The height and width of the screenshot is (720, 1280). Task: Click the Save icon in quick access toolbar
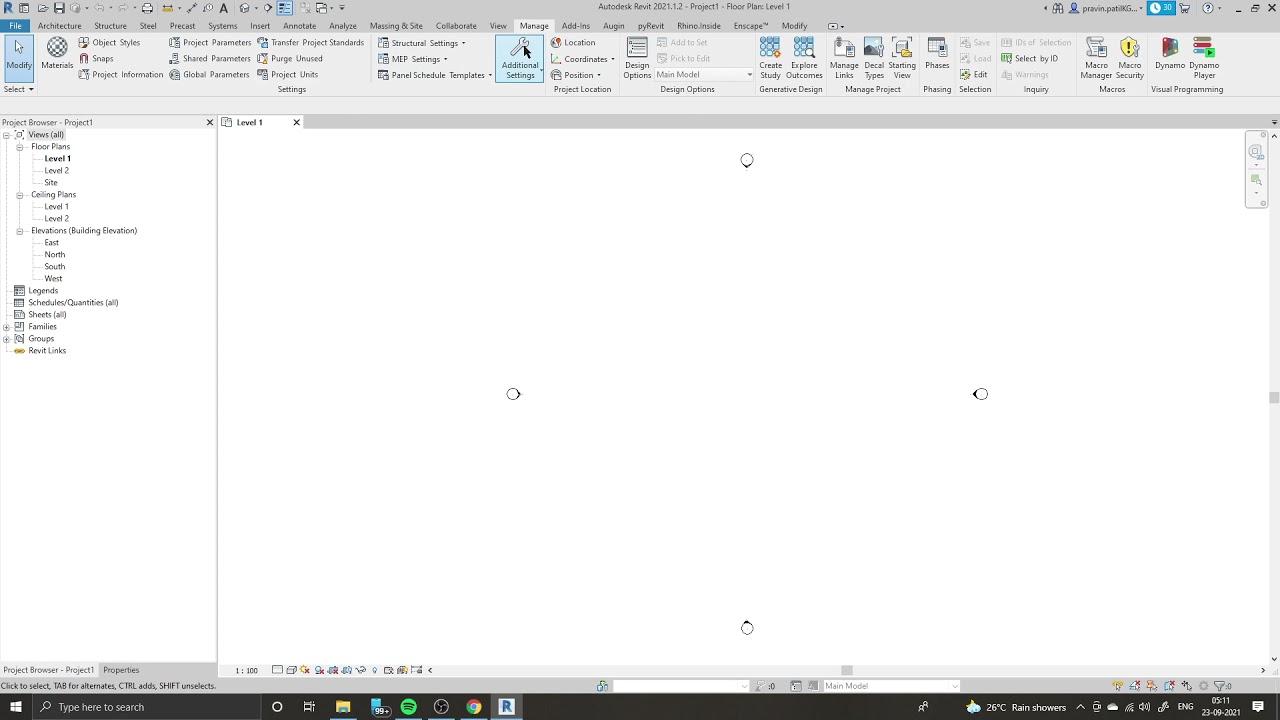(59, 8)
